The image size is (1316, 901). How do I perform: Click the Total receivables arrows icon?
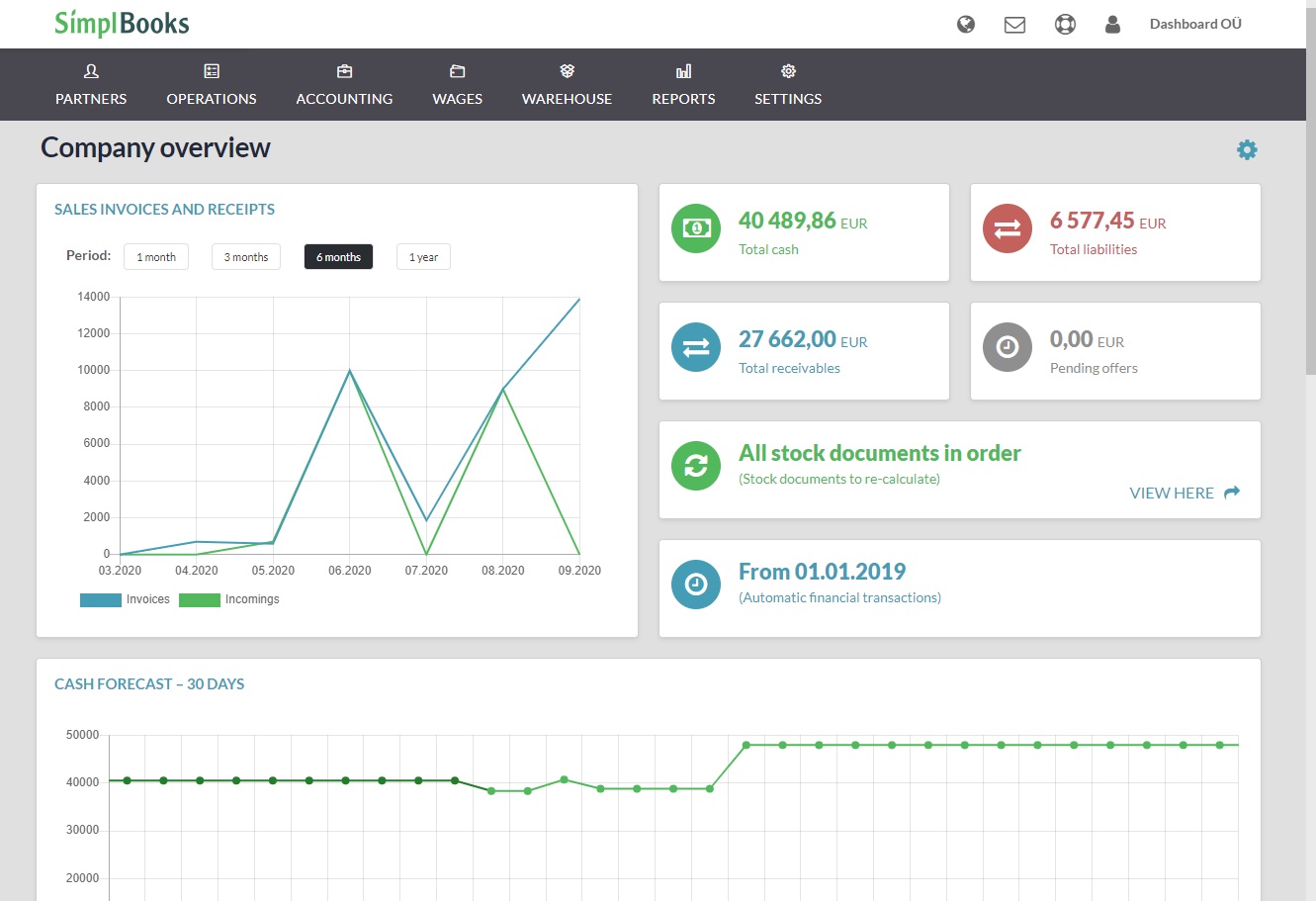(696, 346)
